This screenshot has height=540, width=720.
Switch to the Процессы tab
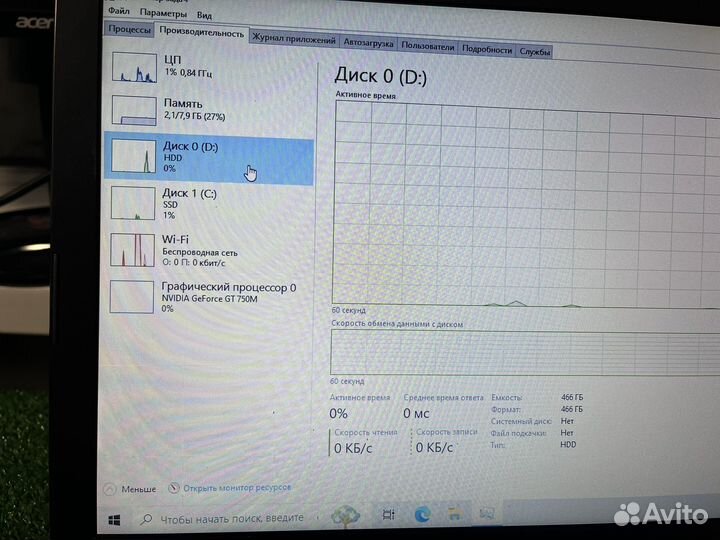[129, 30]
